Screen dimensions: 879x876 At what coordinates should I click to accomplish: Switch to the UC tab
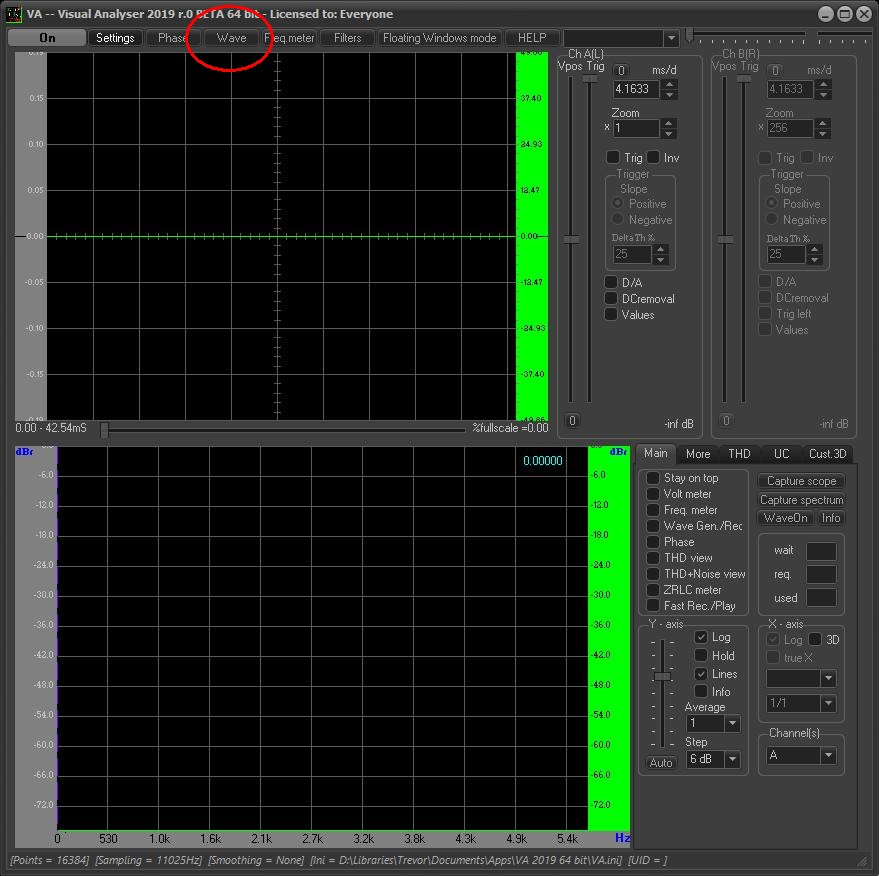coord(781,453)
